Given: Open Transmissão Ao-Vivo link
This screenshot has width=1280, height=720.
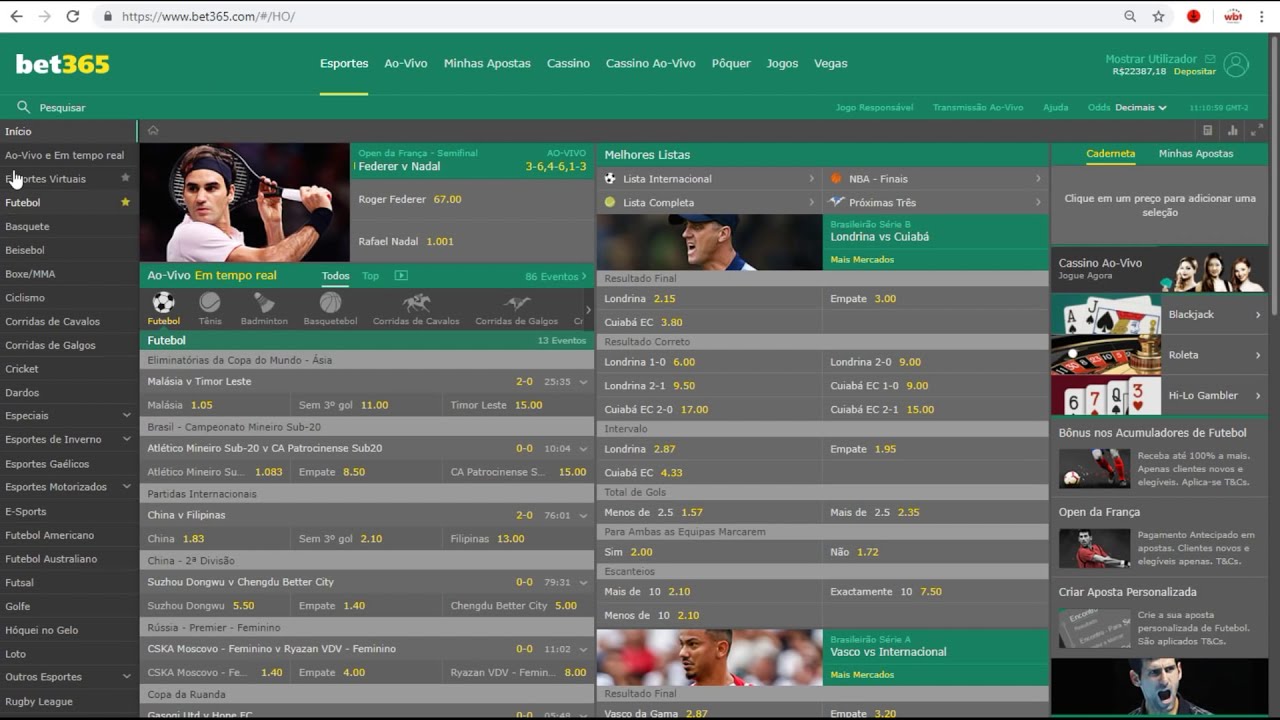Looking at the screenshot, I should pyautogui.click(x=978, y=107).
